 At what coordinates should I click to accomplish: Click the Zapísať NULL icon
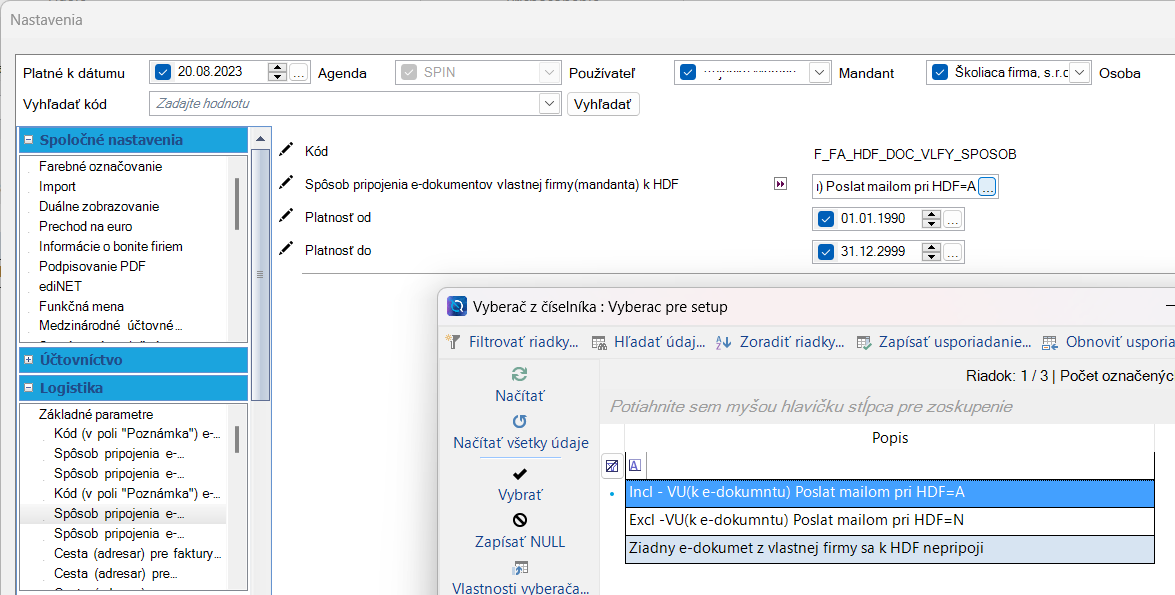point(519,520)
